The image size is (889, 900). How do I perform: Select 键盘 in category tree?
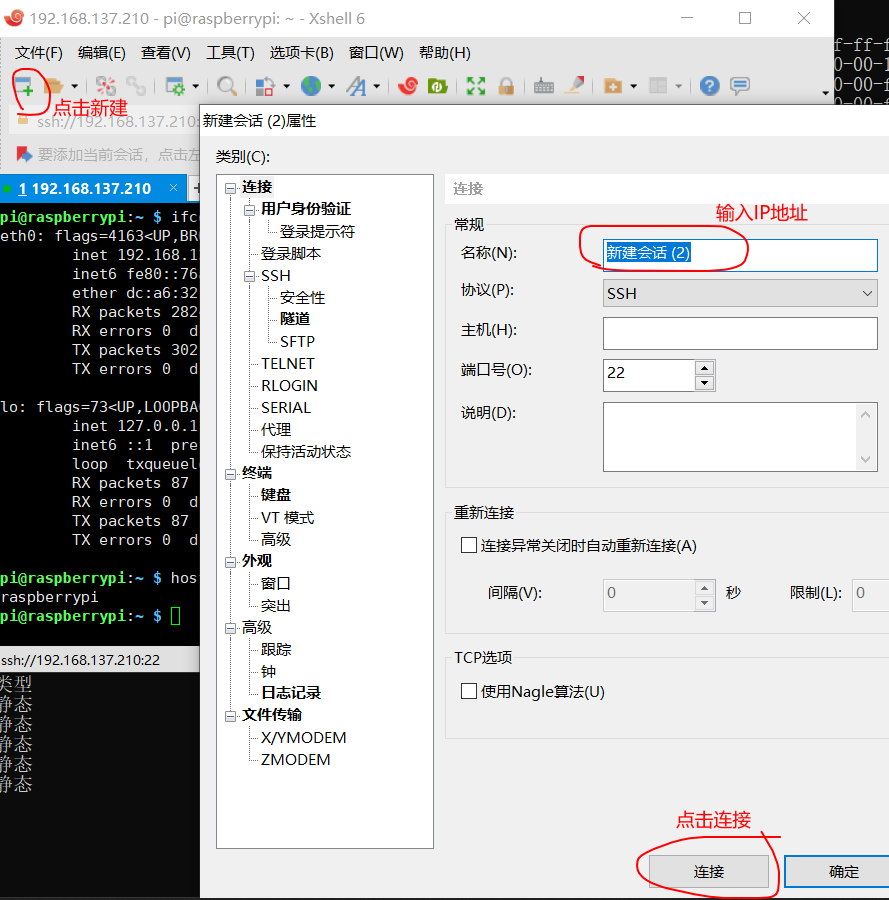276,495
